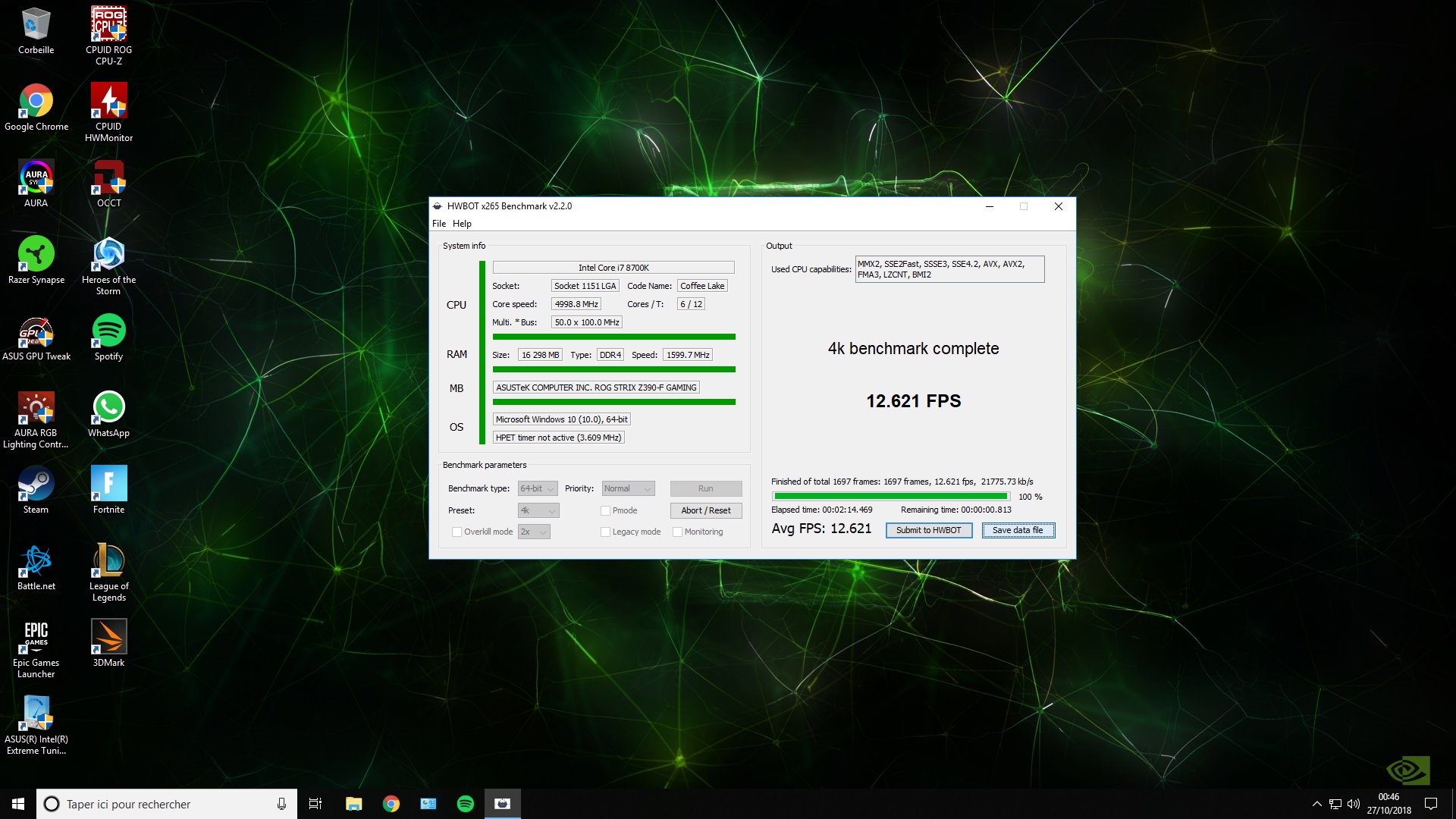Open the Preset 4k dropdown
The height and width of the screenshot is (819, 1456).
[x=538, y=510]
